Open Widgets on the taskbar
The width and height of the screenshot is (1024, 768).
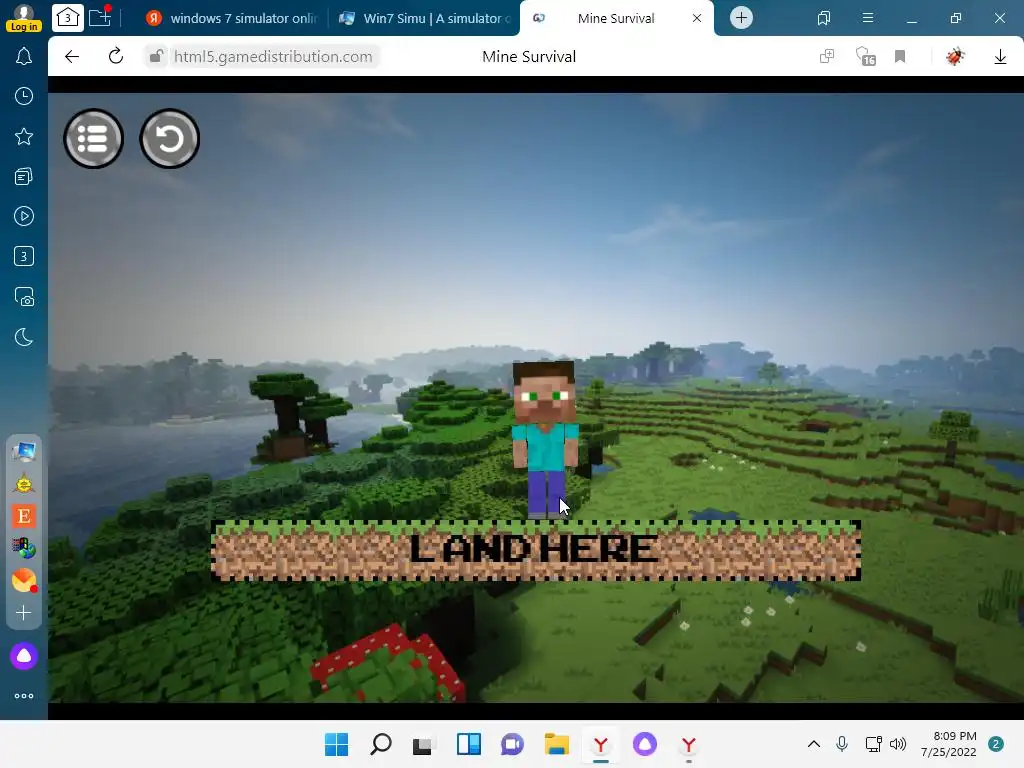469,744
